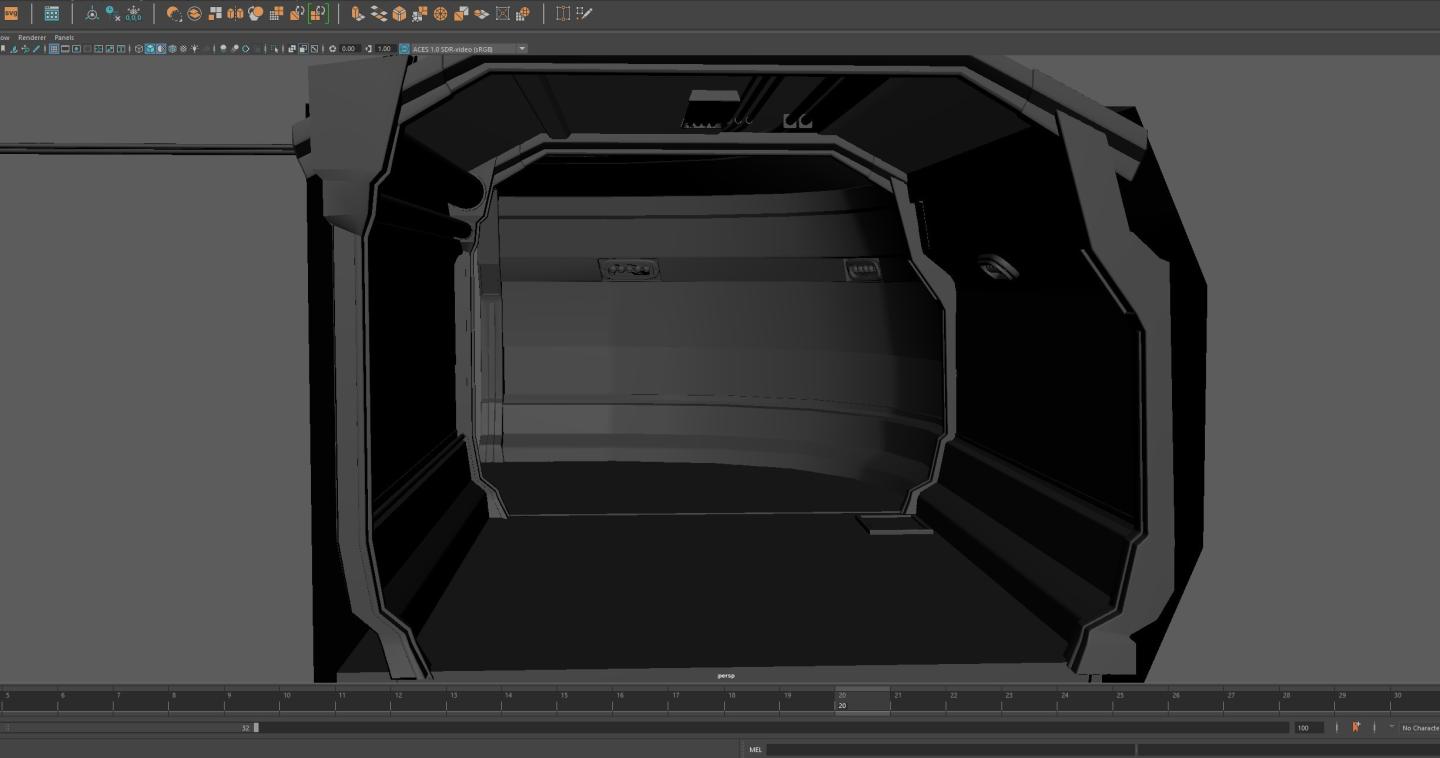Click the gamma reset icon
The image size is (1440, 758).
point(369,48)
